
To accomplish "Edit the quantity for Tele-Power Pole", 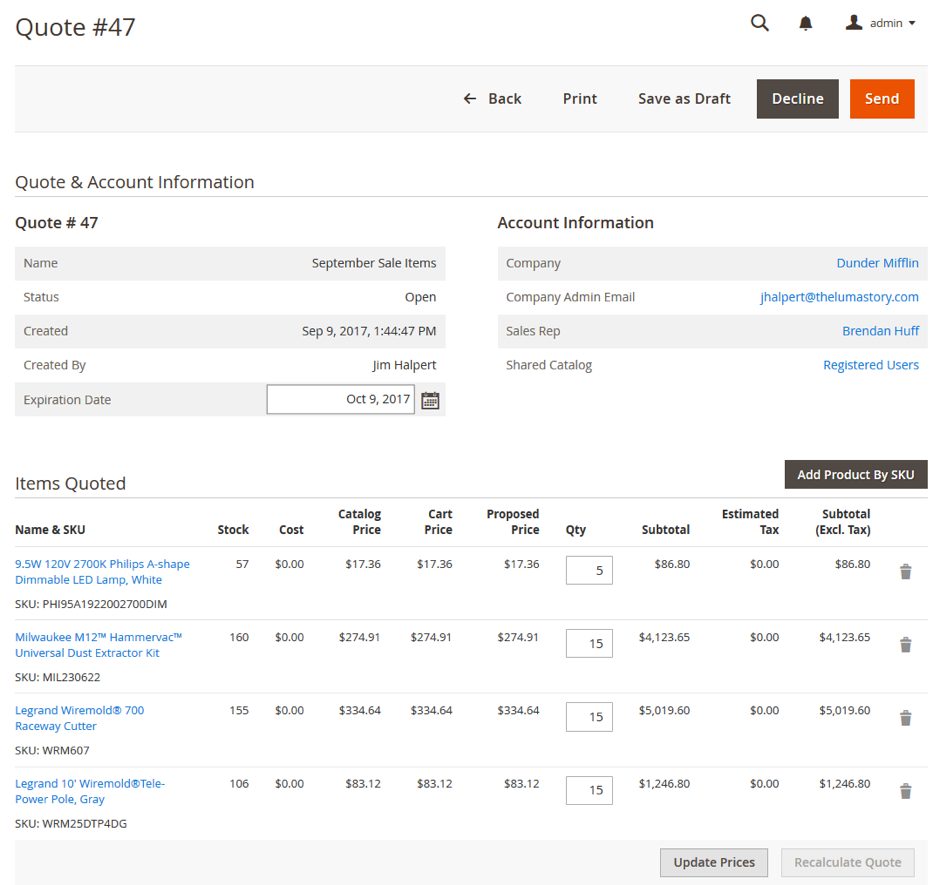I will [589, 790].
